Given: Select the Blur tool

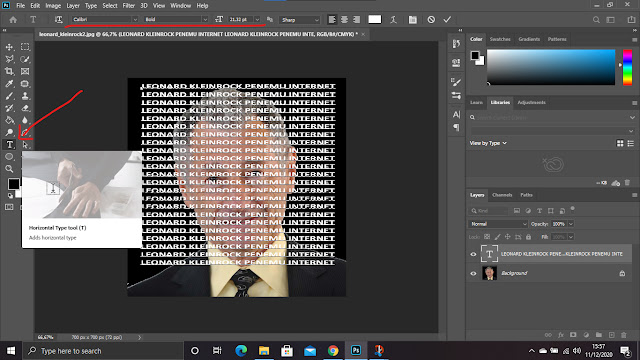Looking at the screenshot, I should [25, 120].
